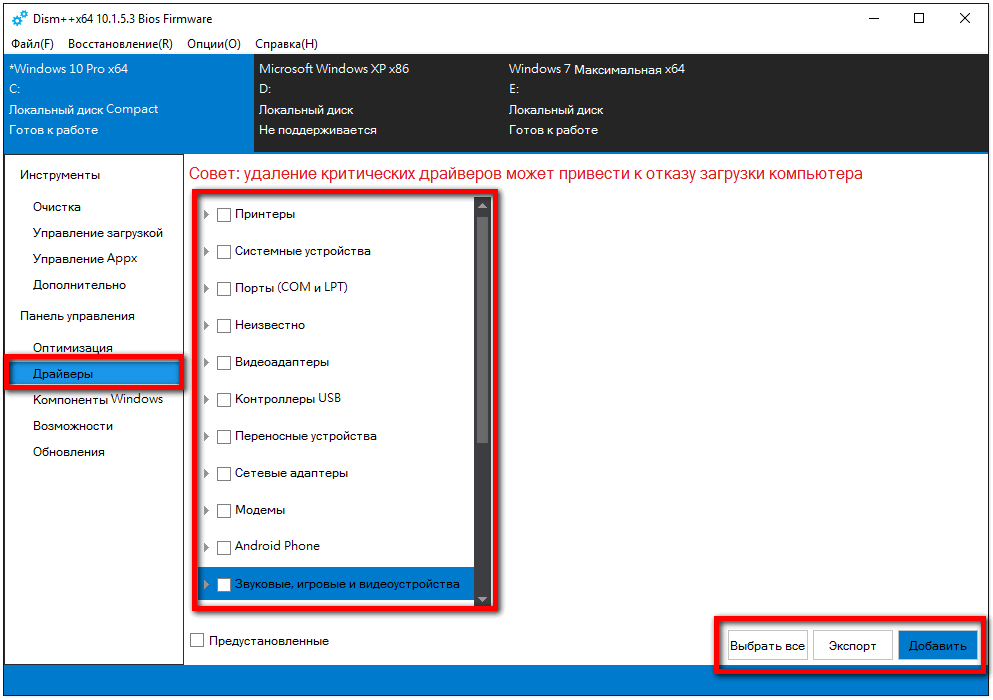Image resolution: width=993 pixels, height=700 pixels.
Task: Check the Сетевые адаптеры checkbox
Action: click(224, 473)
